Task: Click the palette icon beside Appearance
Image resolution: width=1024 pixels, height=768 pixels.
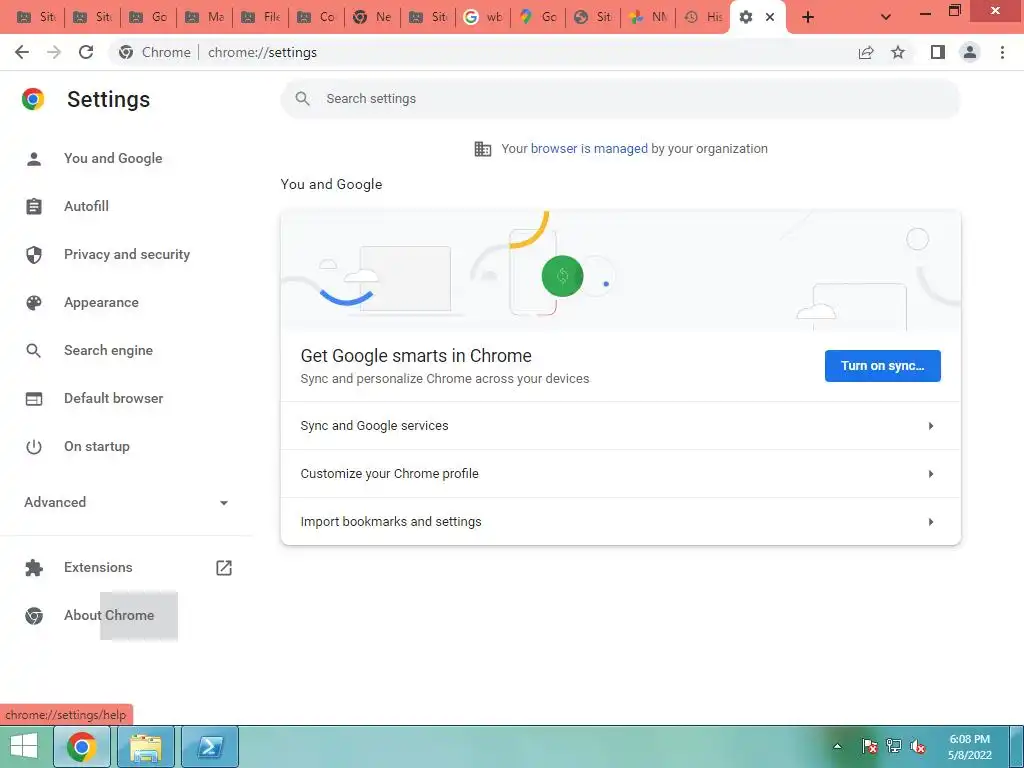Action: 34,302
